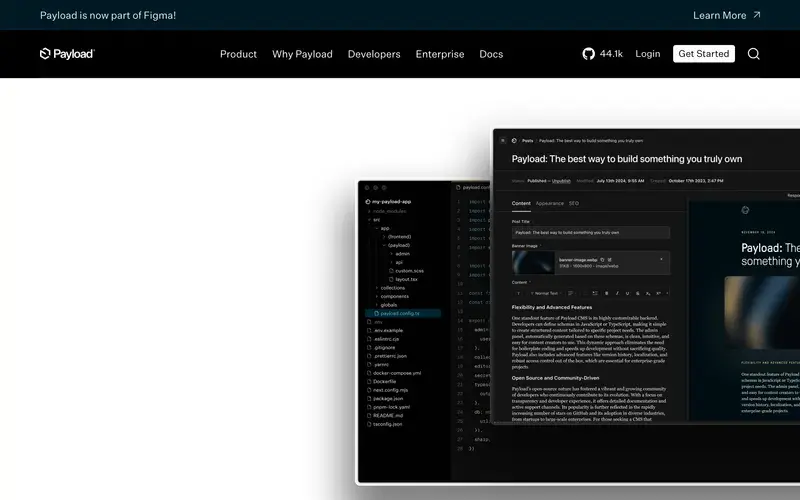Open the Normal Text dropdown

pos(546,293)
